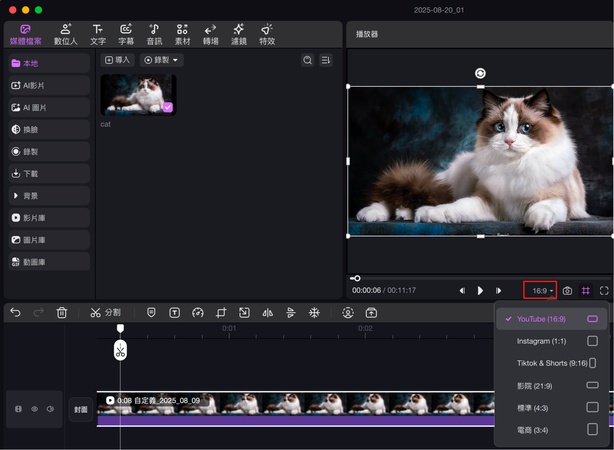
Task: Mute the track with speaker icon
Action: [50, 409]
